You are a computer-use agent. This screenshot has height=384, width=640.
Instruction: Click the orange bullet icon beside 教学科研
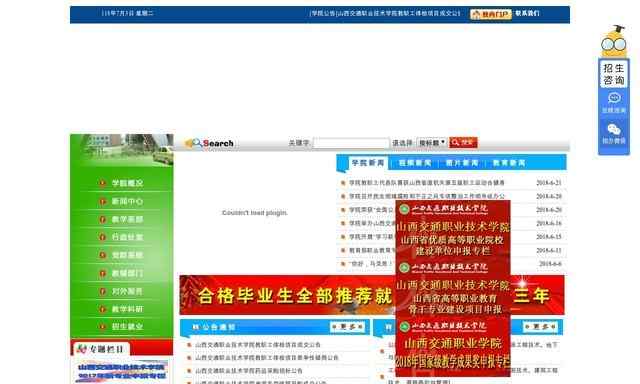(102, 309)
